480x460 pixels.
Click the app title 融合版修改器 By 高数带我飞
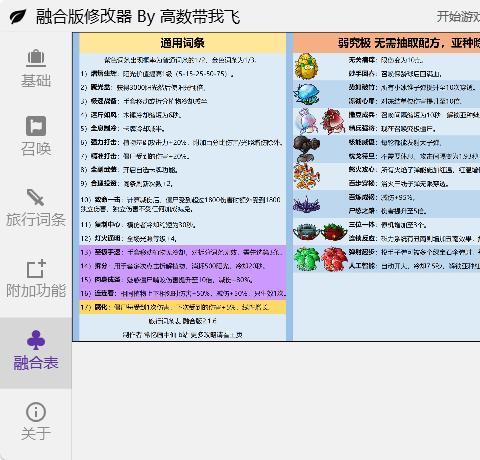(138, 17)
